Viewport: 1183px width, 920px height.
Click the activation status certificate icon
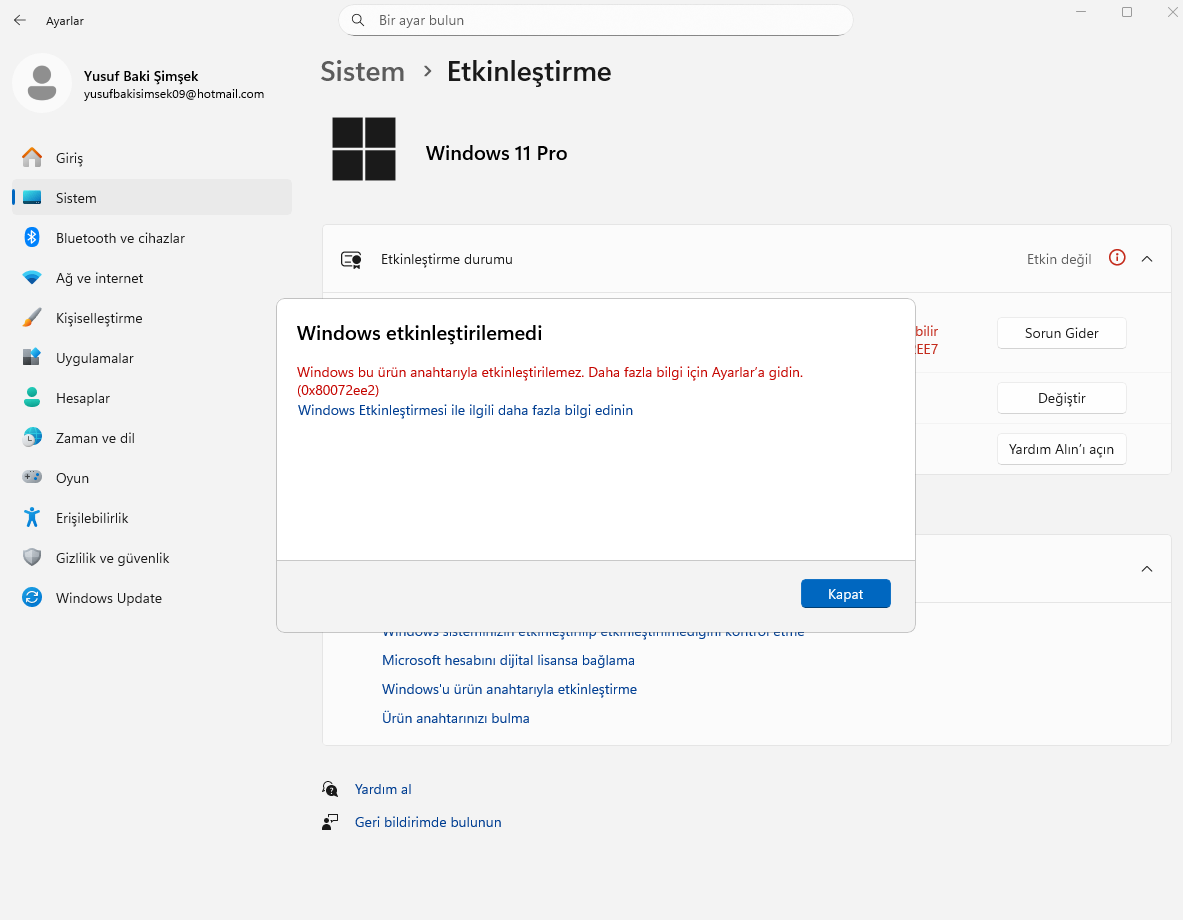(351, 260)
